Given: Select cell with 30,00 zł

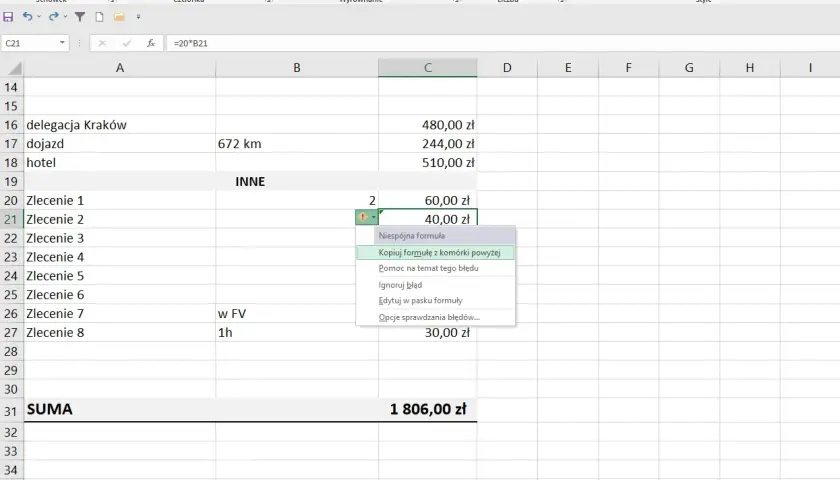Looking at the screenshot, I should [428, 333].
